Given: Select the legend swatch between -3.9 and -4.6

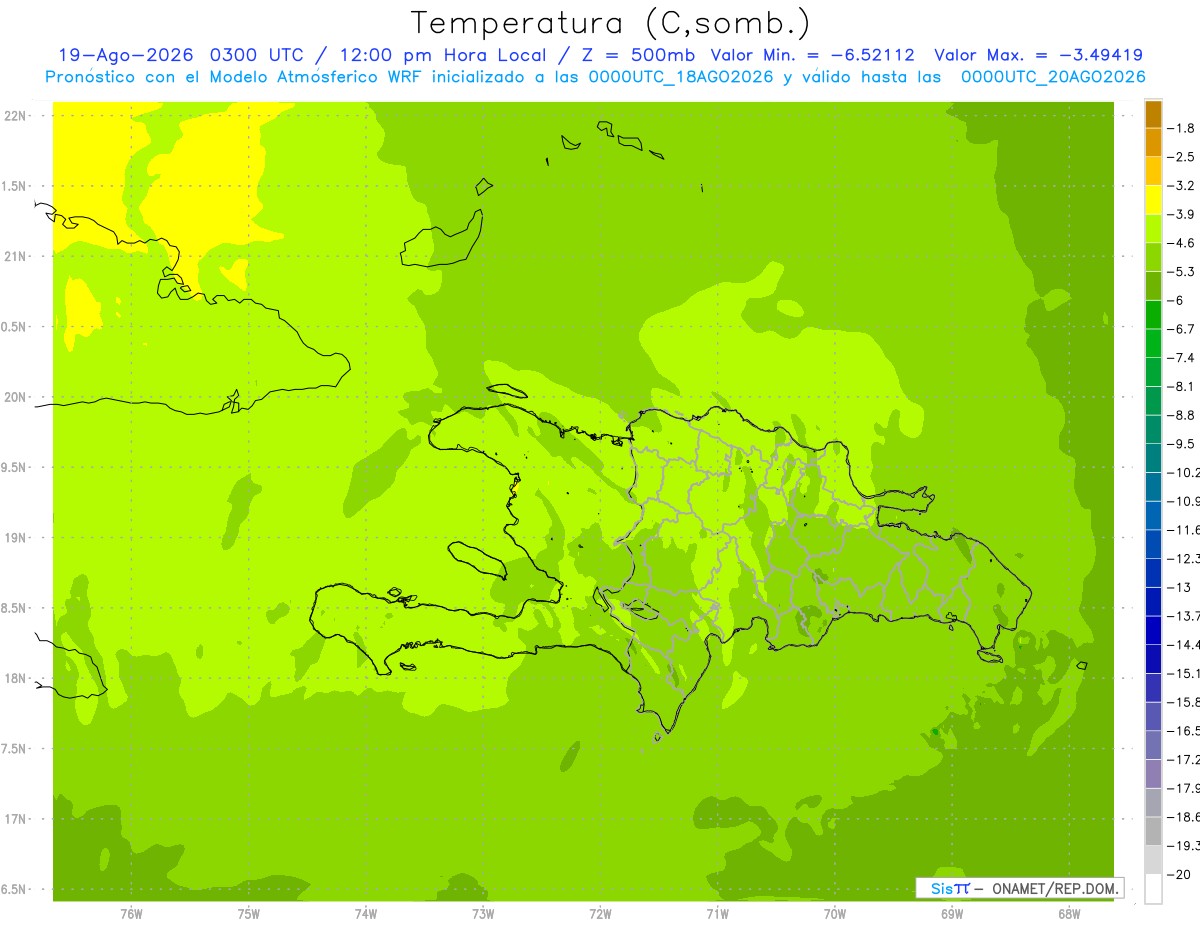Looking at the screenshot, I should (x=1153, y=229).
